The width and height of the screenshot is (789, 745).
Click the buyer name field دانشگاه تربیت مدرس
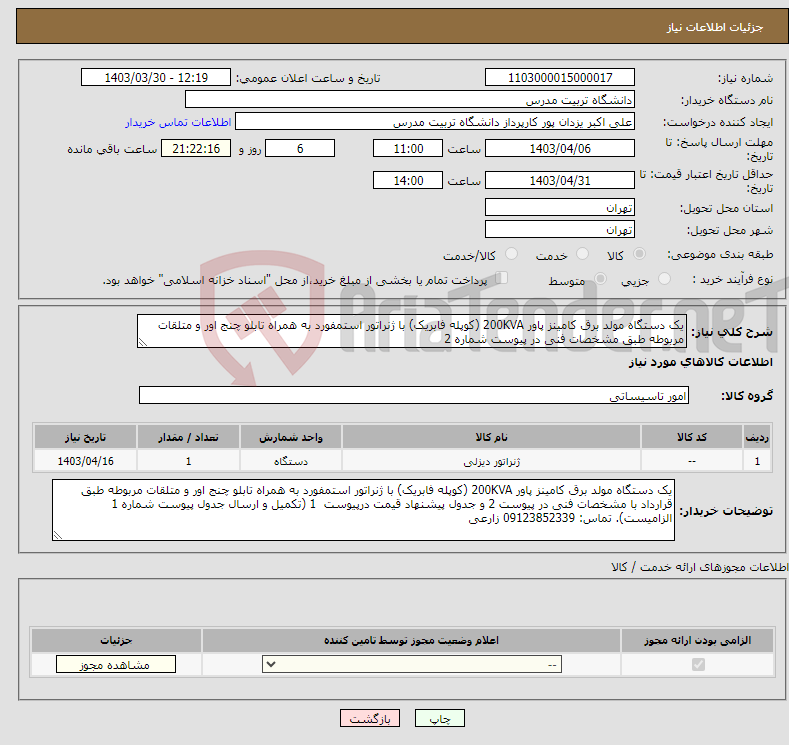click(410, 100)
